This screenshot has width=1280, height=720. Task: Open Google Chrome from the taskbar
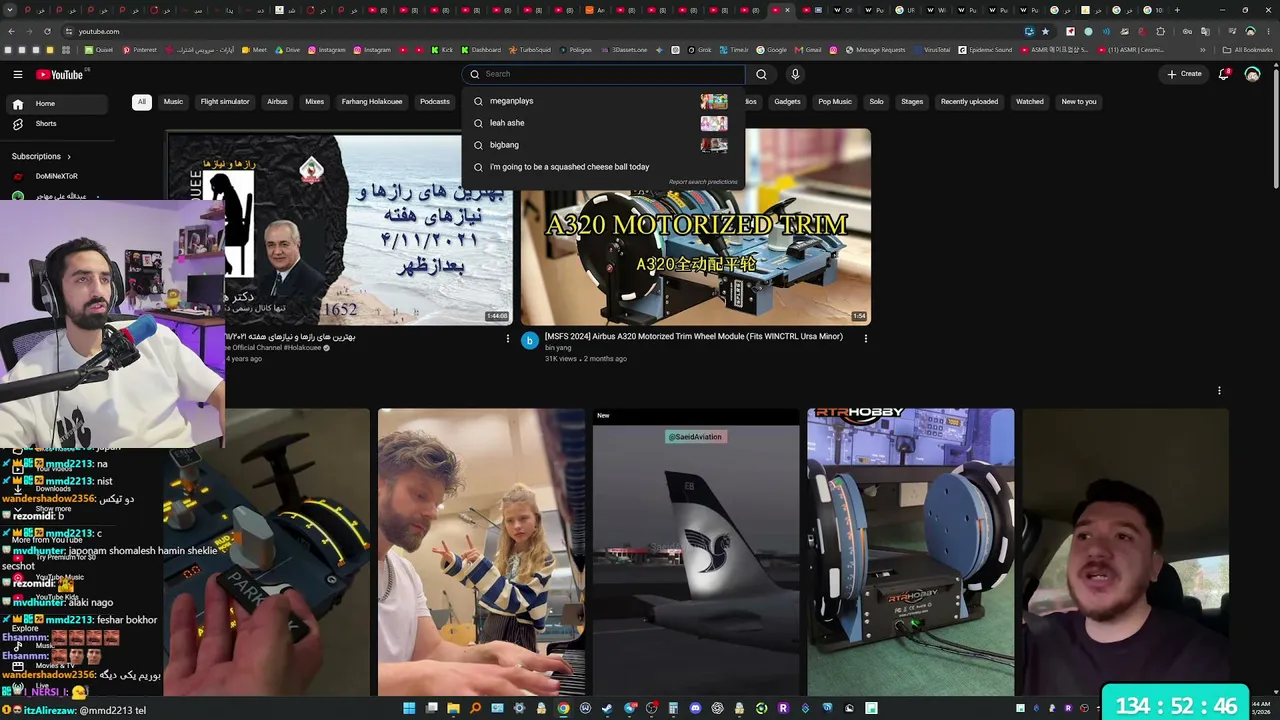point(563,708)
